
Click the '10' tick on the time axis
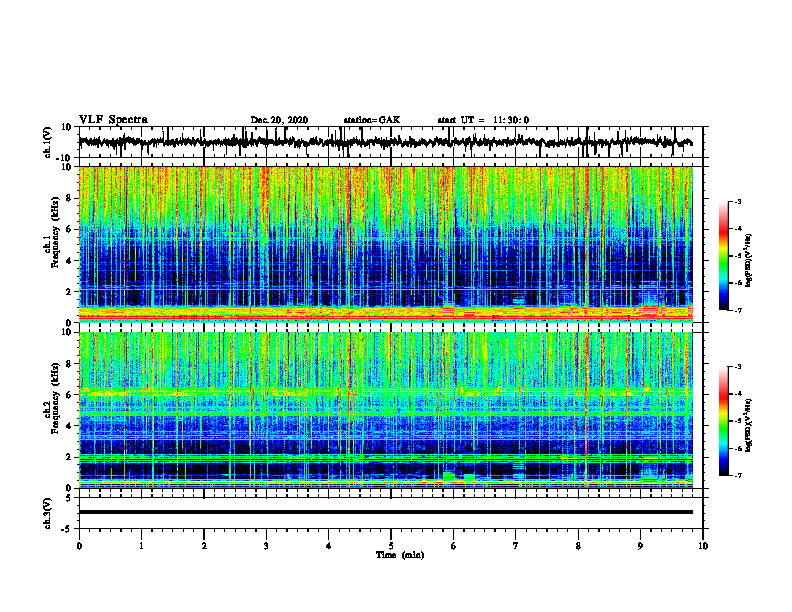[x=703, y=546]
